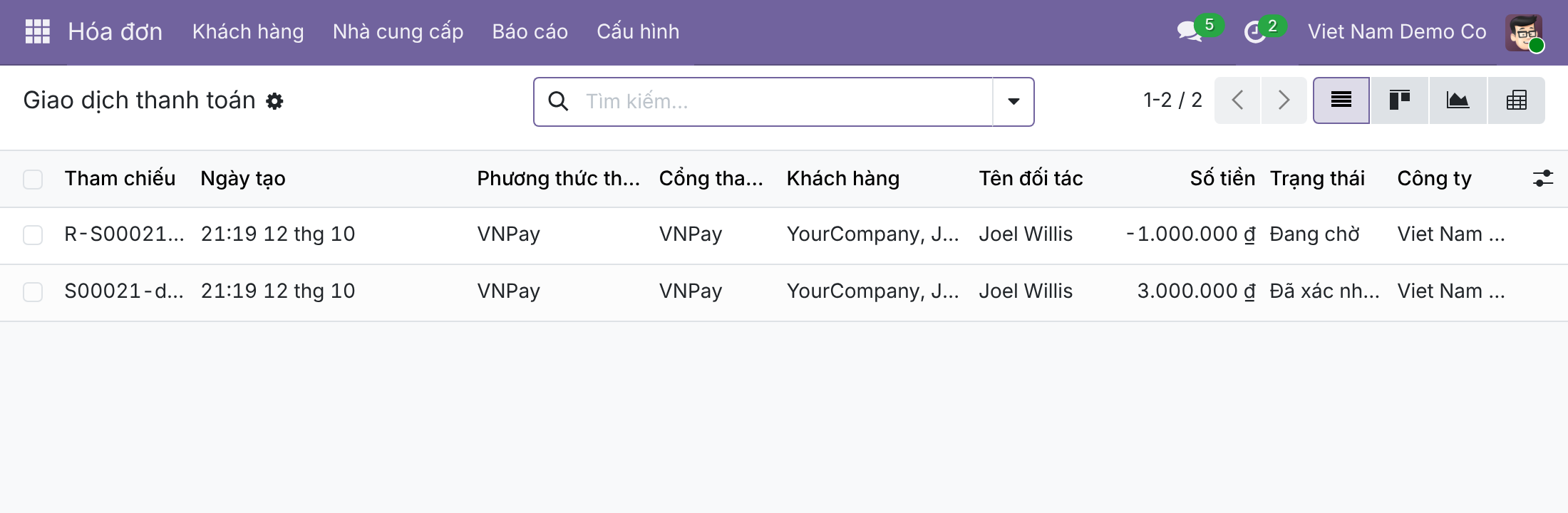The height and width of the screenshot is (513, 1568).
Task: Click Giao dịch thanh toán page title
Action: [139, 100]
